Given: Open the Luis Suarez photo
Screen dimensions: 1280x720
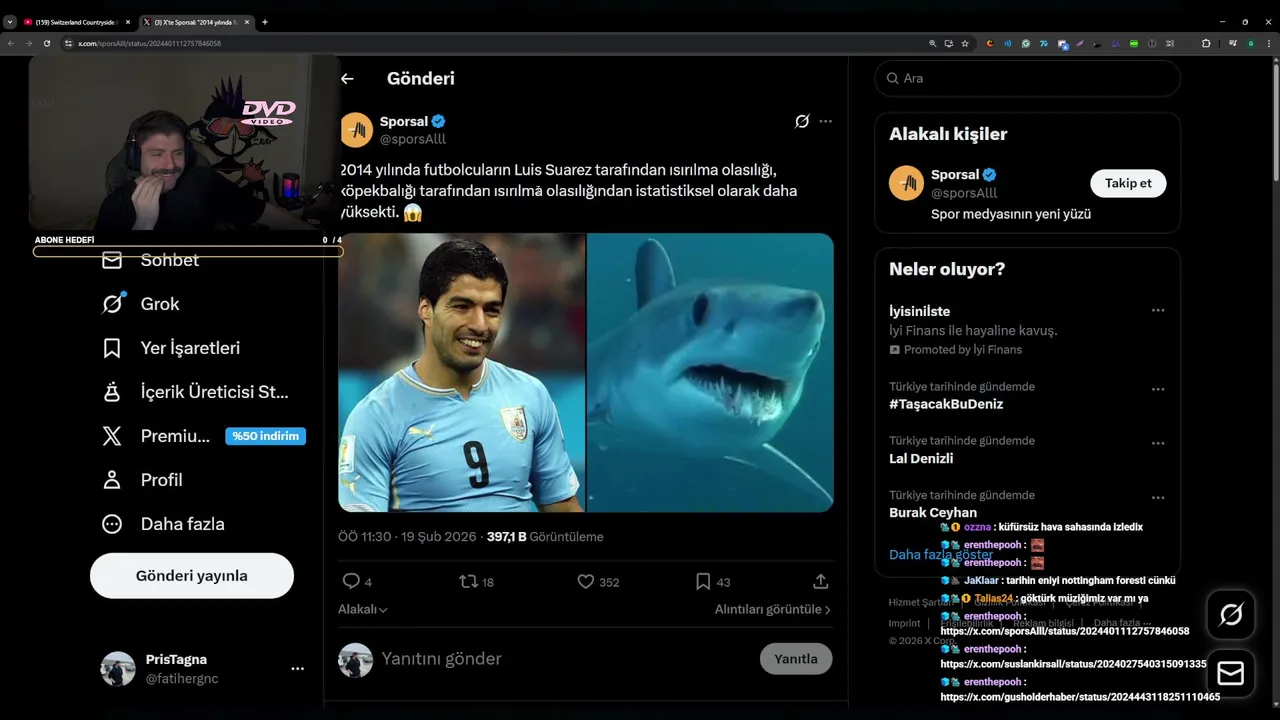Looking at the screenshot, I should (462, 373).
